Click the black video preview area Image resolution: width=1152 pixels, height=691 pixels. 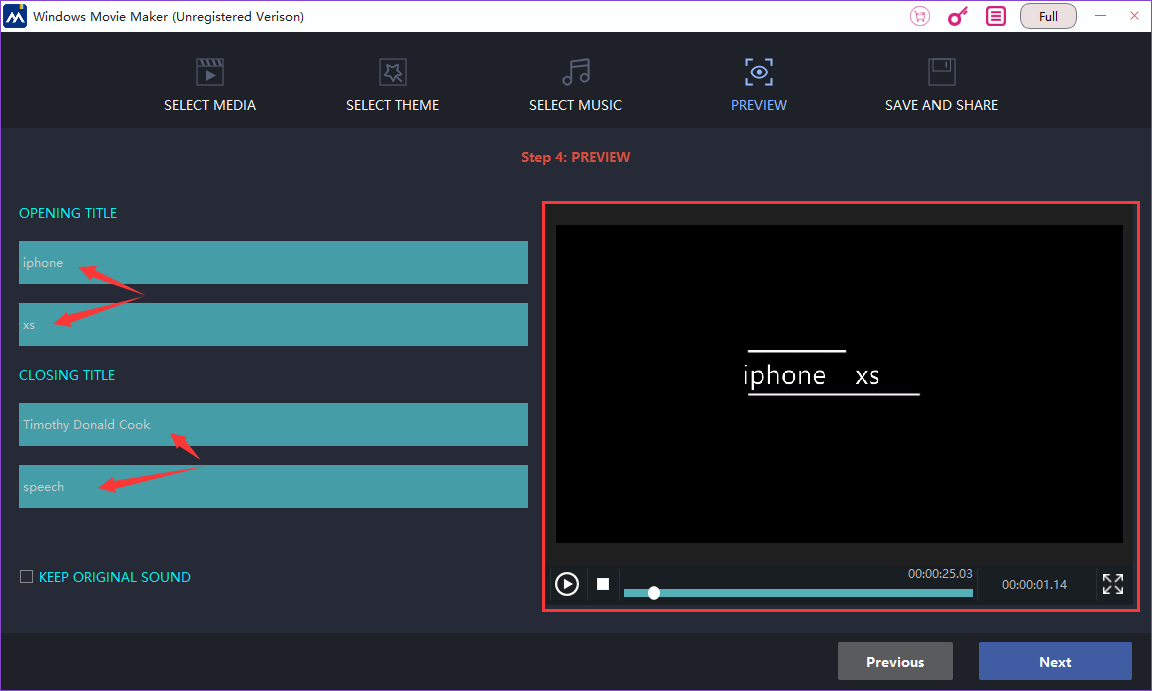839,384
